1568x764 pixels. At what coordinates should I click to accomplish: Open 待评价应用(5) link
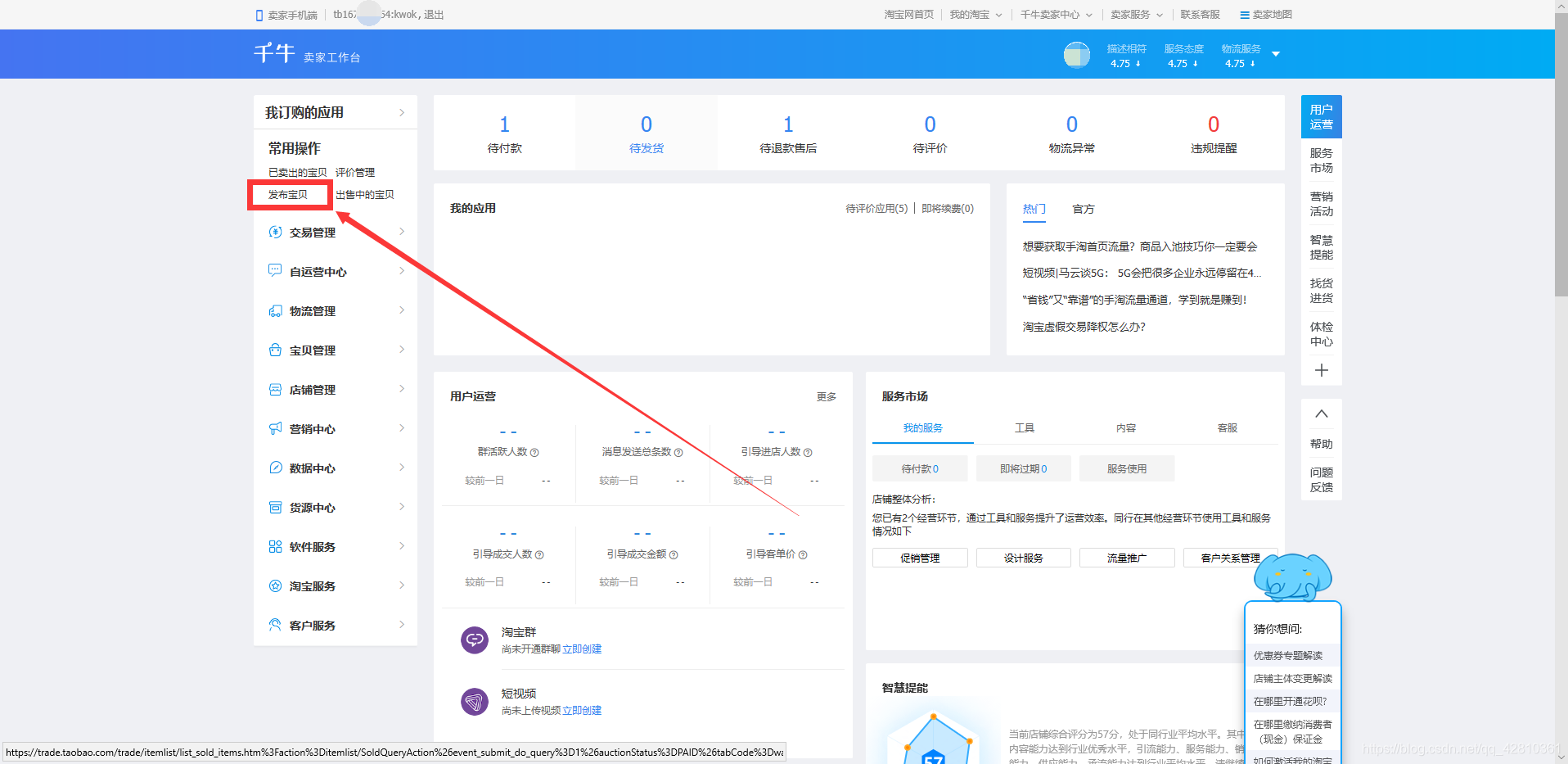coord(876,209)
